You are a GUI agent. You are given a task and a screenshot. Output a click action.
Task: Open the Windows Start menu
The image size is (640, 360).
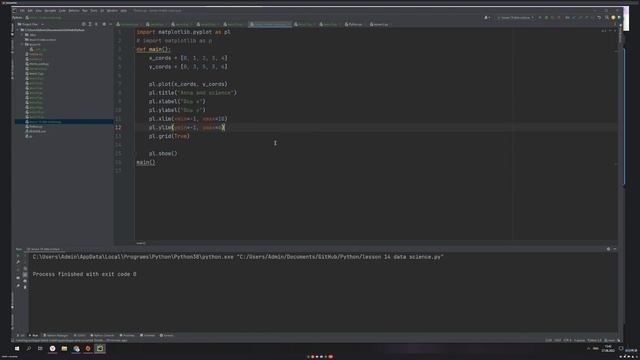[17, 349]
